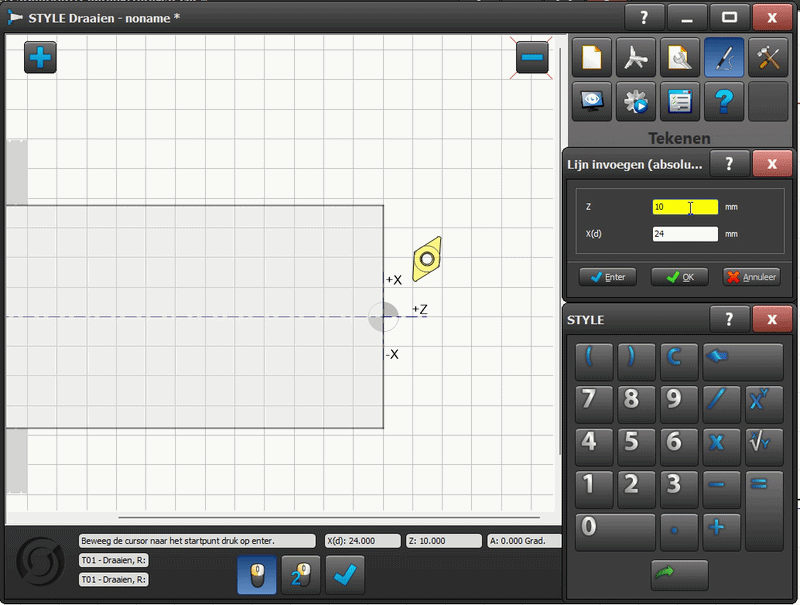Click the workpiece origin marker
Image resolution: width=800 pixels, height=605 pixels.
[383, 317]
